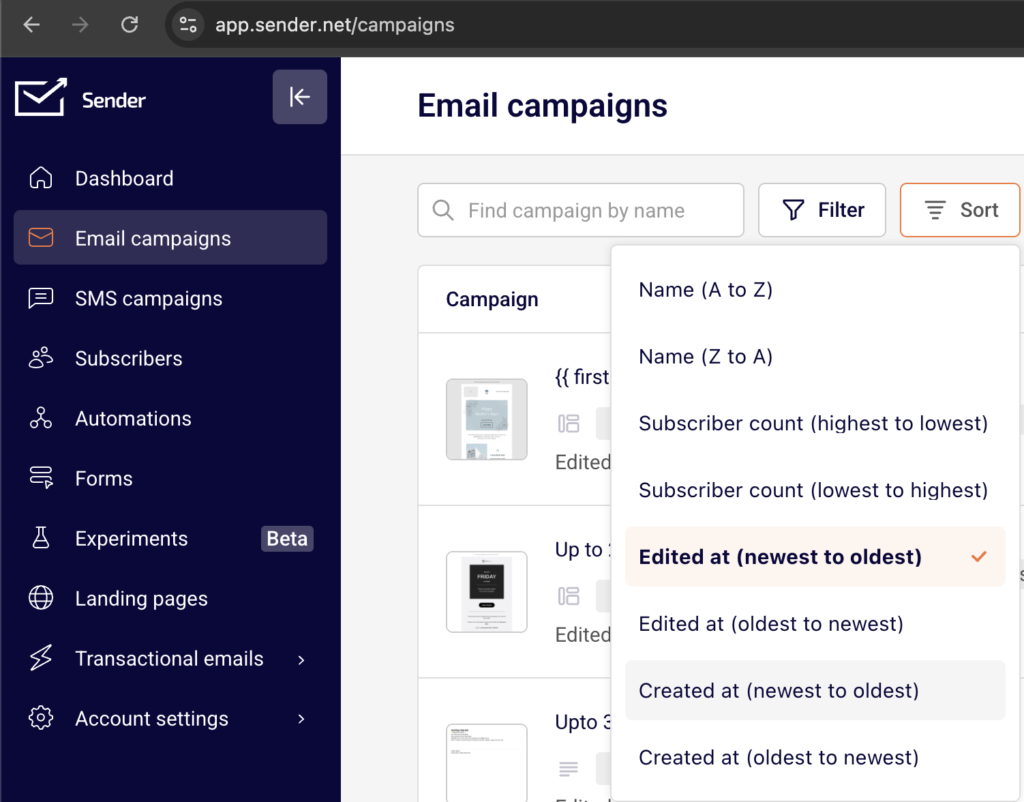Click the Automations nodes icon
The width and height of the screenshot is (1024, 802).
pyautogui.click(x=40, y=418)
